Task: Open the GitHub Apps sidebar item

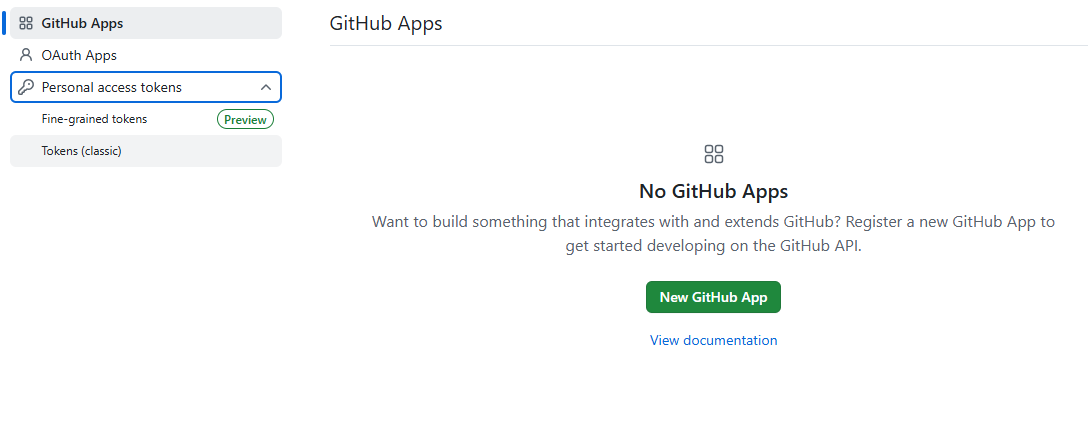Action: click(x=83, y=23)
